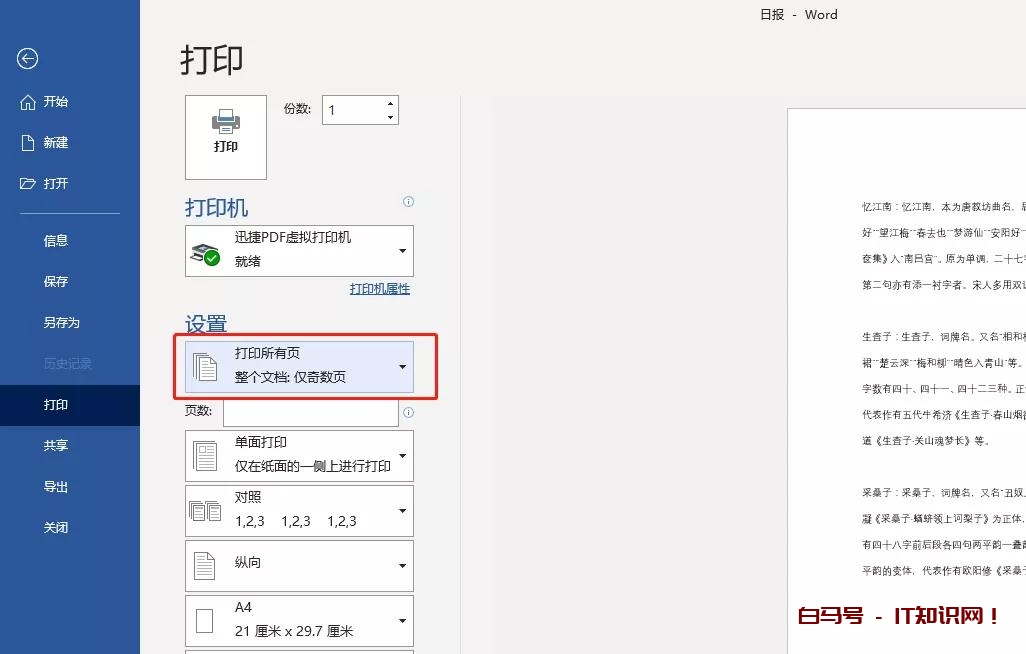Click the printer info icon beside 打印机

pos(408,202)
